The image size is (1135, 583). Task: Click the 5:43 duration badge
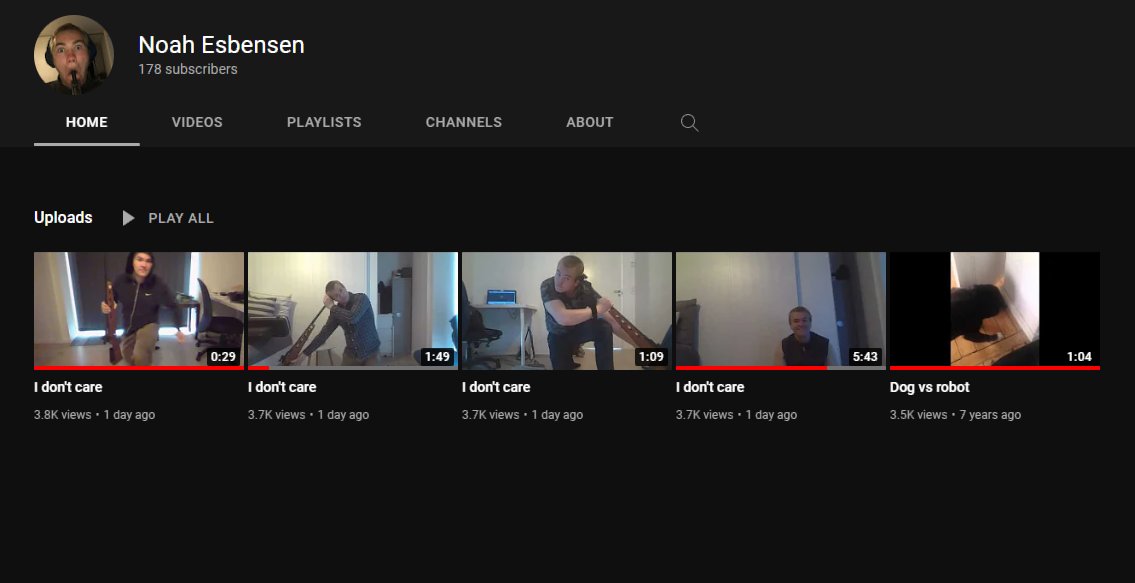[865, 356]
